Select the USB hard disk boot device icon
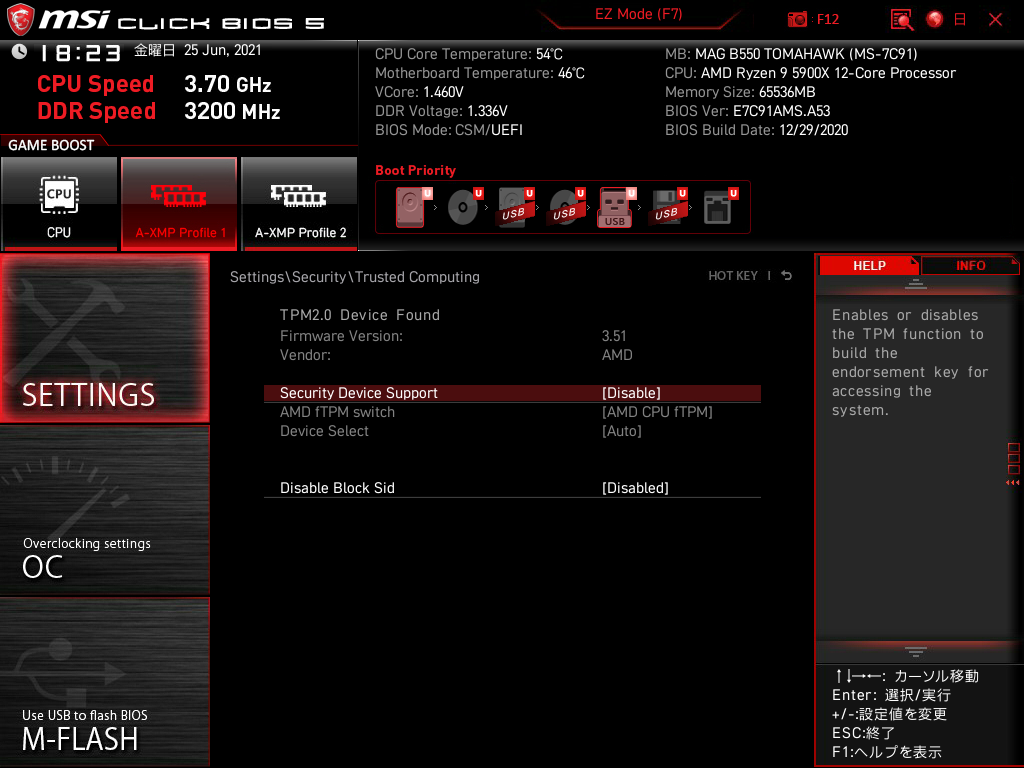This screenshot has width=1024, height=768. pos(515,207)
